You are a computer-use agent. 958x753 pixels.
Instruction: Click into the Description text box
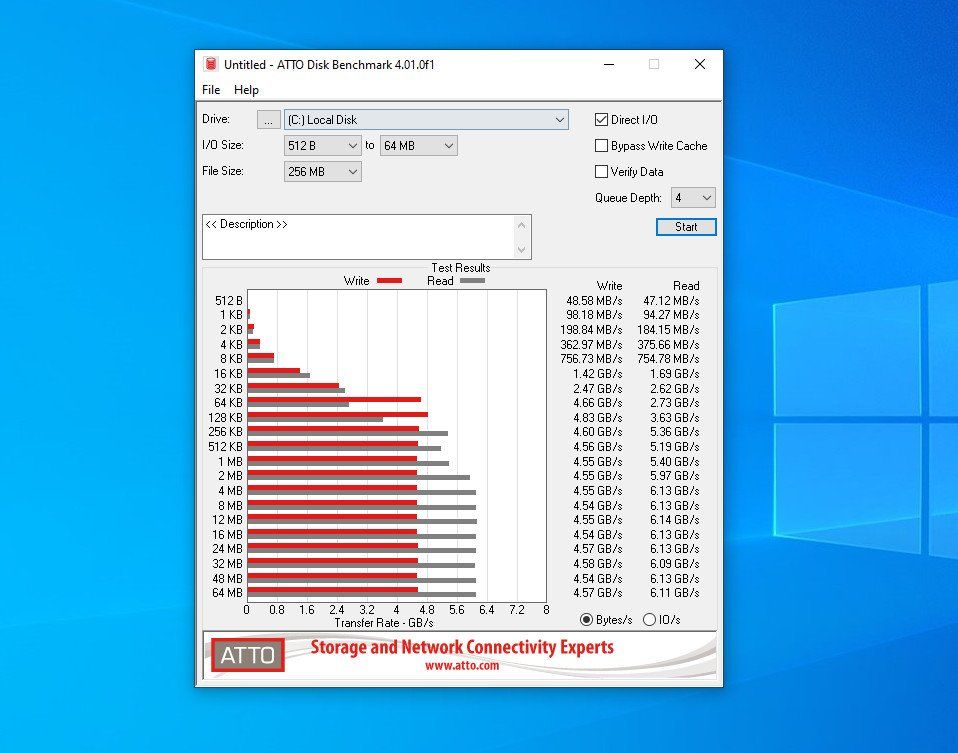(359, 237)
